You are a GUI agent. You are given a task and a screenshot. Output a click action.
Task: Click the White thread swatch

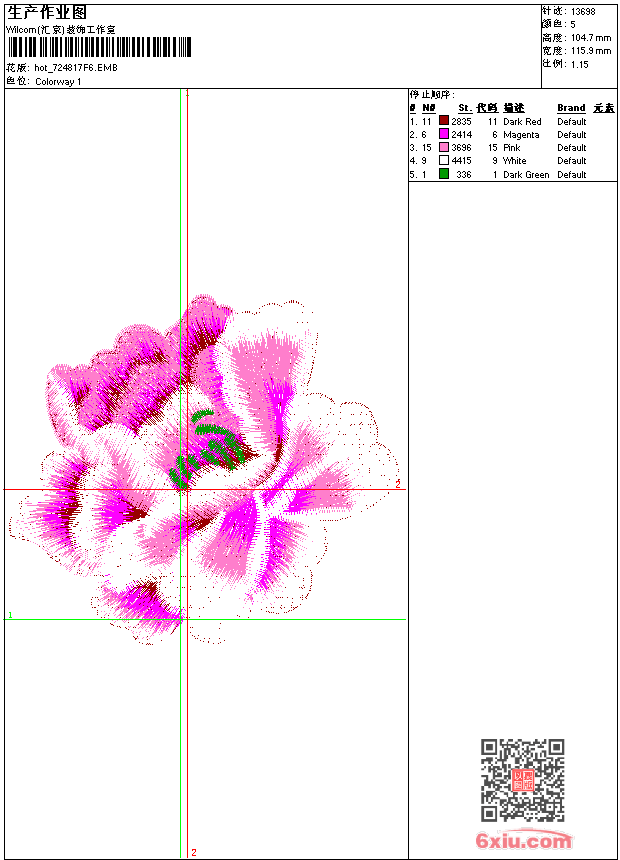pyautogui.click(x=444, y=160)
